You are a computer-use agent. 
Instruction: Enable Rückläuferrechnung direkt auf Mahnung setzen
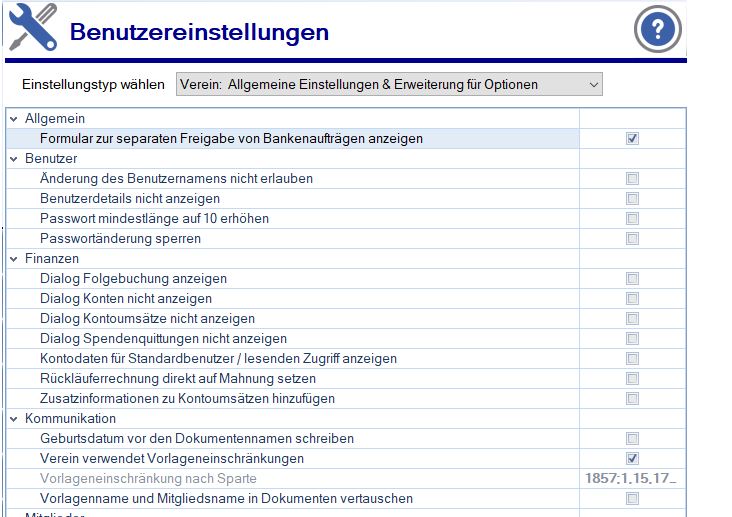(632, 378)
